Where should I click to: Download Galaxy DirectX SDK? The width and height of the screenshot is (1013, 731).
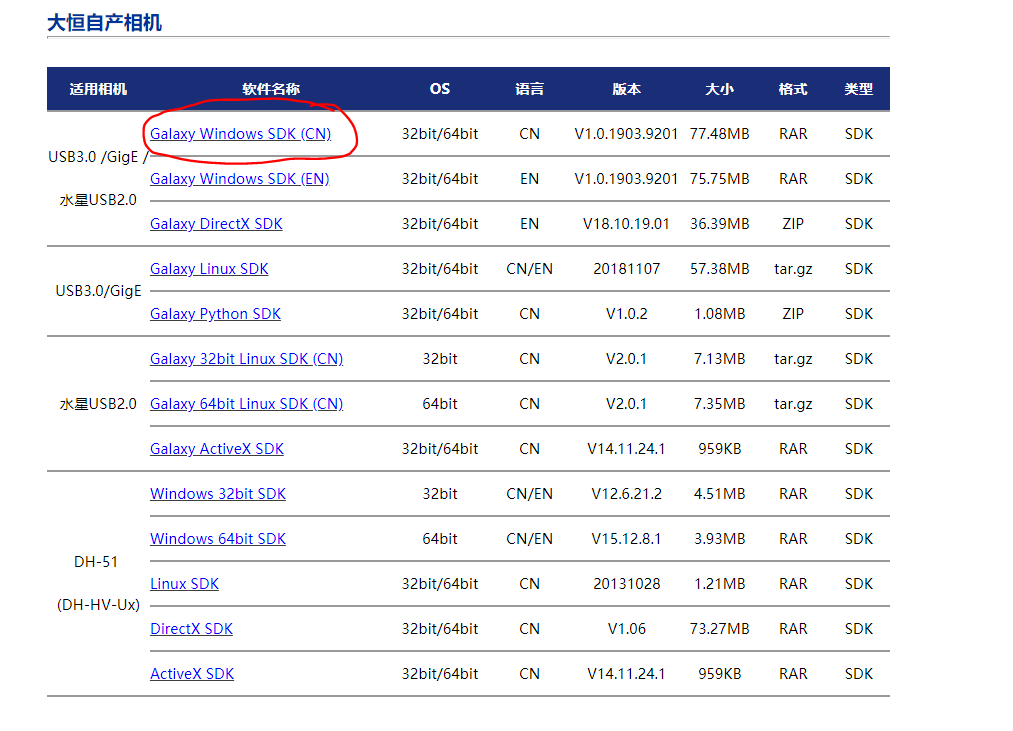pos(216,224)
